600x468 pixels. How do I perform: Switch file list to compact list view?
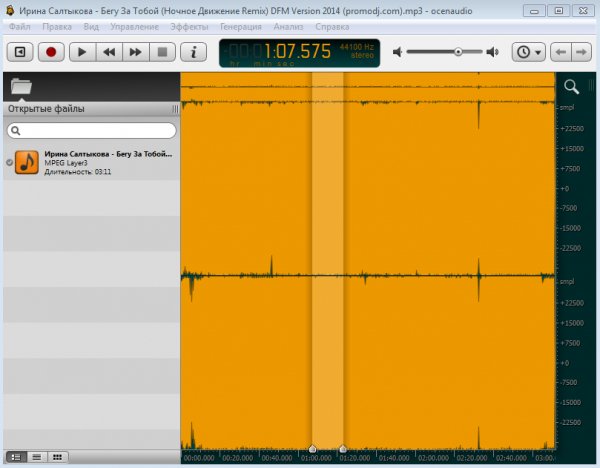[37, 457]
